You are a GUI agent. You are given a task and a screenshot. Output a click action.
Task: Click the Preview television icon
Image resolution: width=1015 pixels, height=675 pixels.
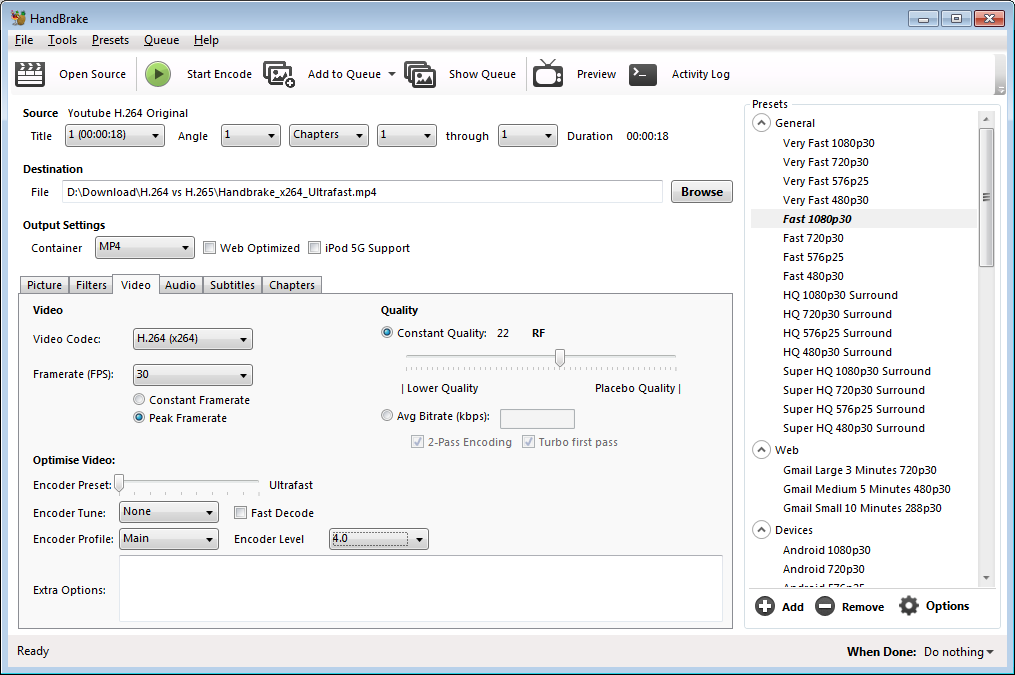click(548, 73)
